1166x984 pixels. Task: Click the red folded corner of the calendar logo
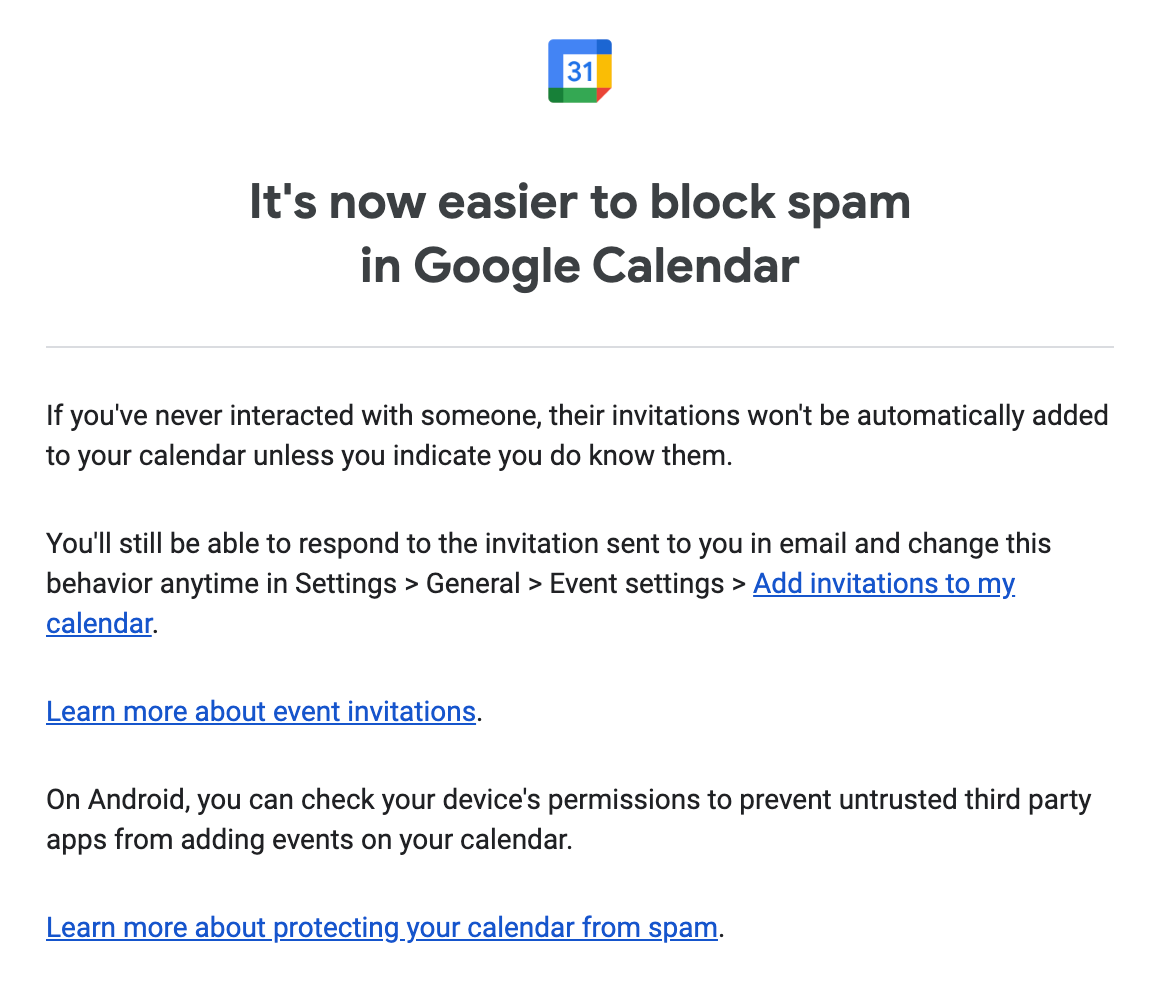tap(603, 94)
